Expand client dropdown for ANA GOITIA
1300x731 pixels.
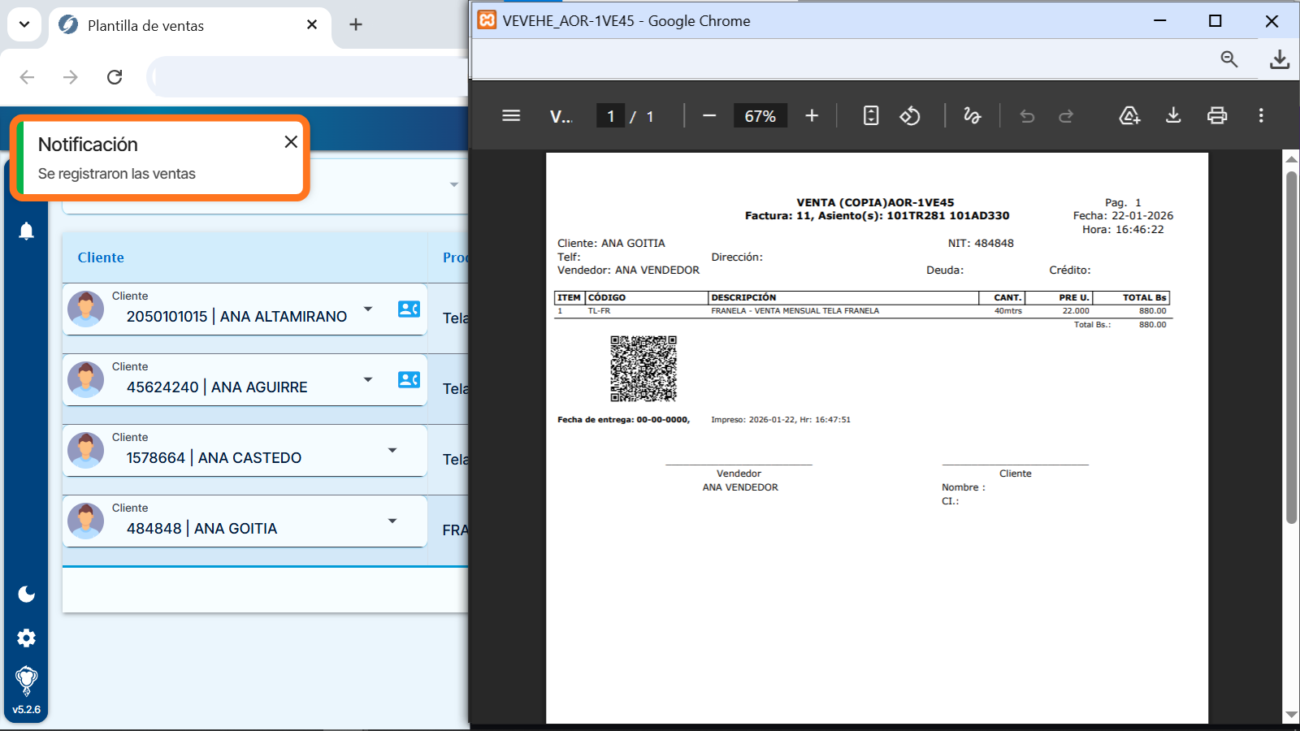pos(392,521)
